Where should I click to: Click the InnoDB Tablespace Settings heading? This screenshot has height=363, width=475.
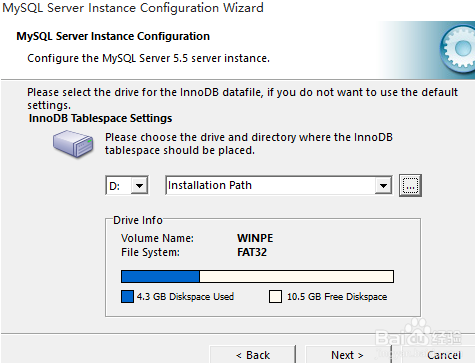pos(100,118)
